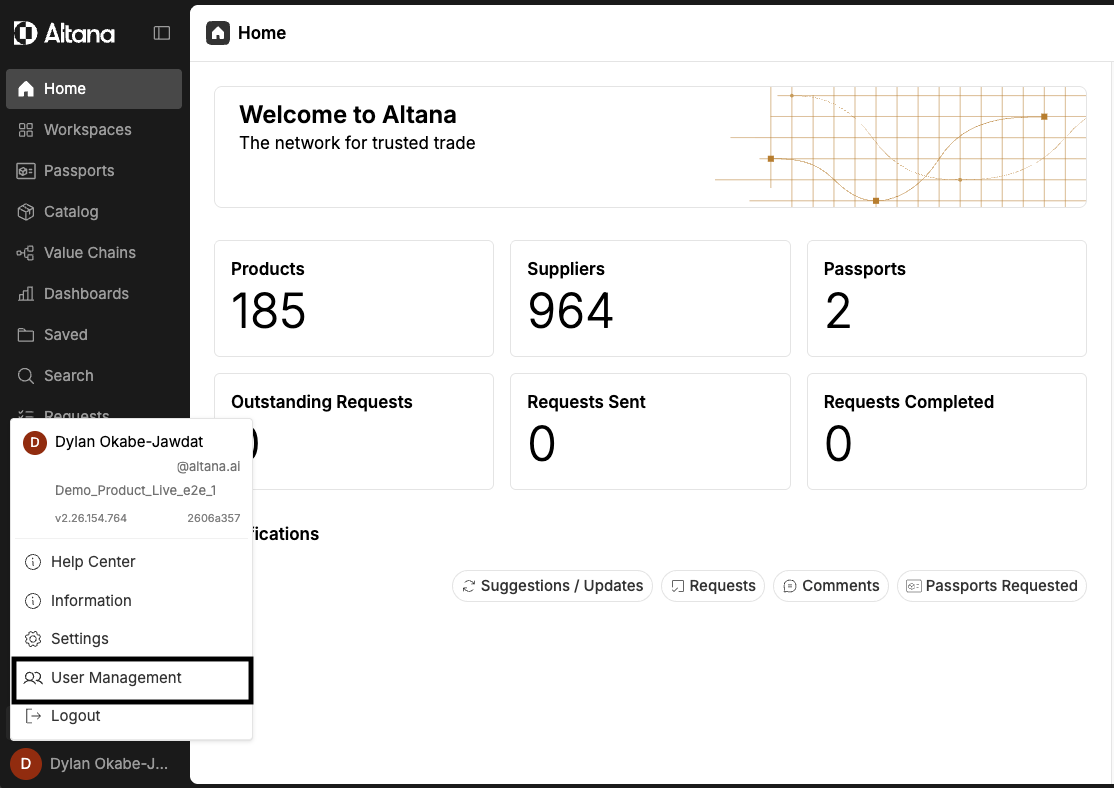1114x788 pixels.
Task: Filter notifications by Suggestions / Updates
Action: pyautogui.click(x=552, y=586)
